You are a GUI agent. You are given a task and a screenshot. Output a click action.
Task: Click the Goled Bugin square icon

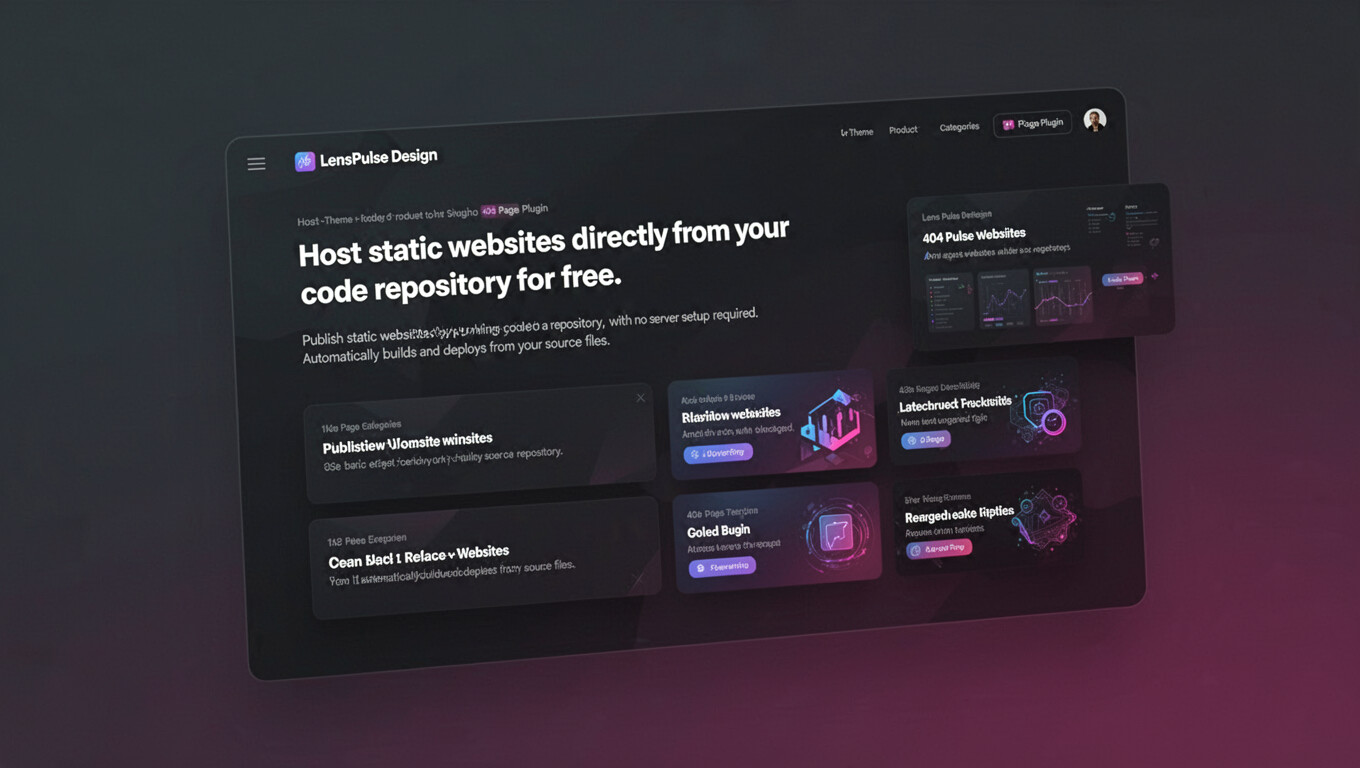coord(836,534)
